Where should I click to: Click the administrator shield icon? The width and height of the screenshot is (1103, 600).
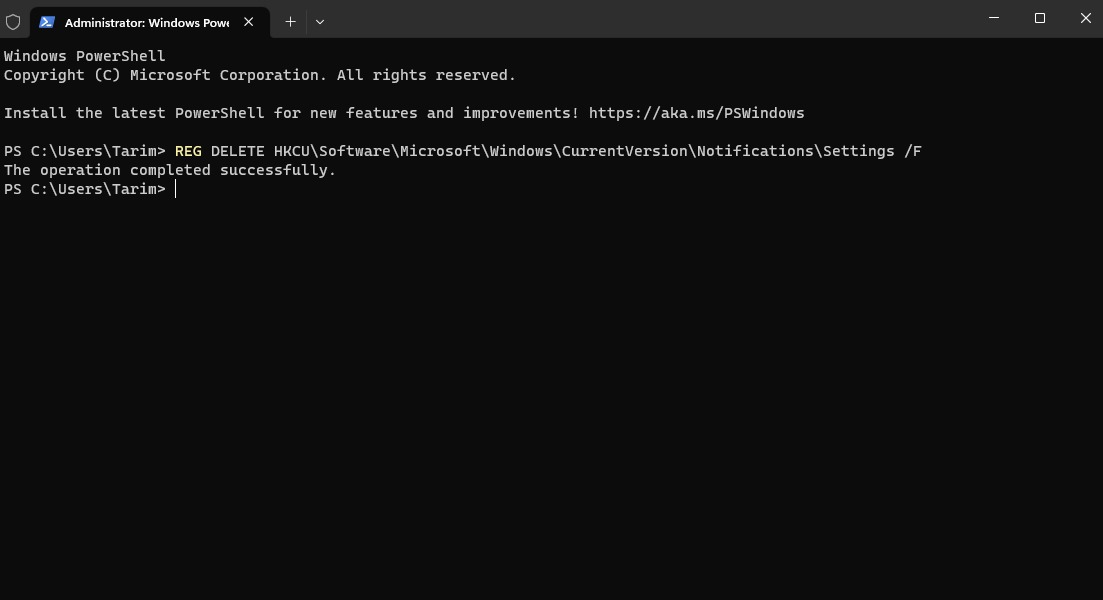click(13, 21)
